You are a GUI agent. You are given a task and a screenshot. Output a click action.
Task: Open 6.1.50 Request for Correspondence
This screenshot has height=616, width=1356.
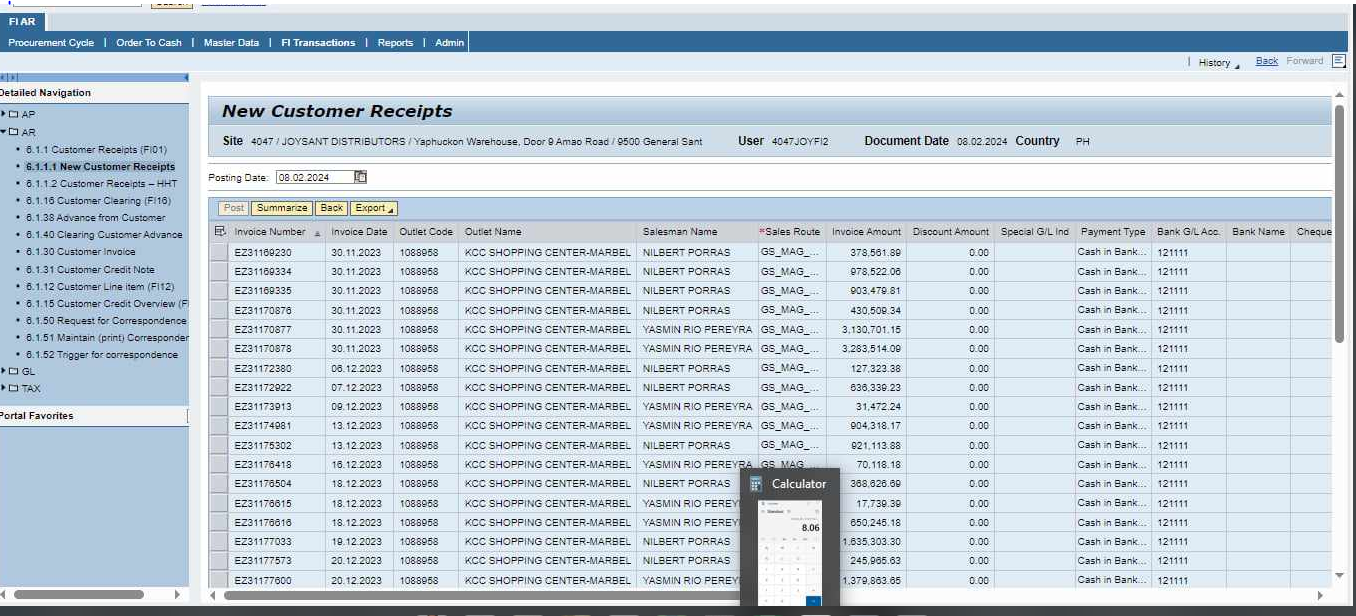pyautogui.click(x=106, y=320)
